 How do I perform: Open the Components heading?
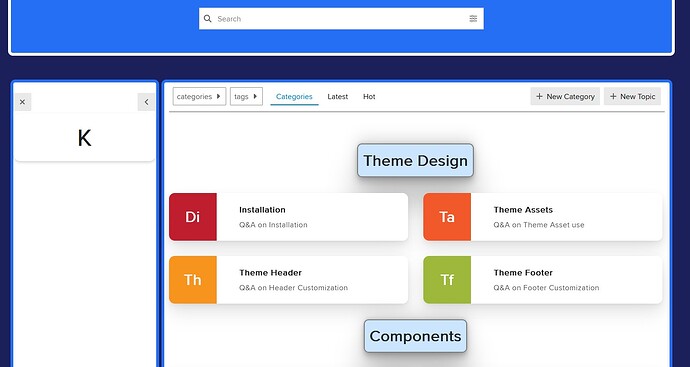coord(415,336)
